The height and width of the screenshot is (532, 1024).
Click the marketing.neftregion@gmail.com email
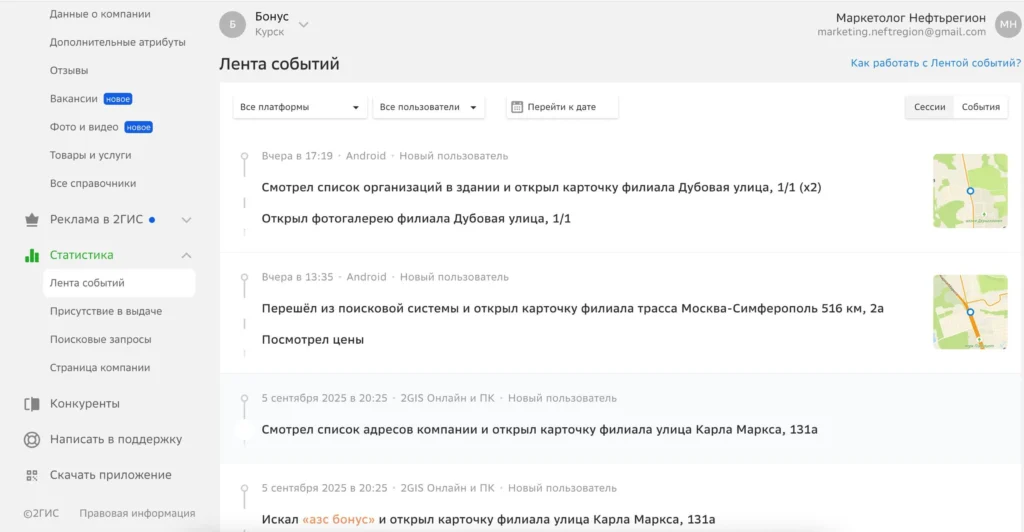click(901, 32)
